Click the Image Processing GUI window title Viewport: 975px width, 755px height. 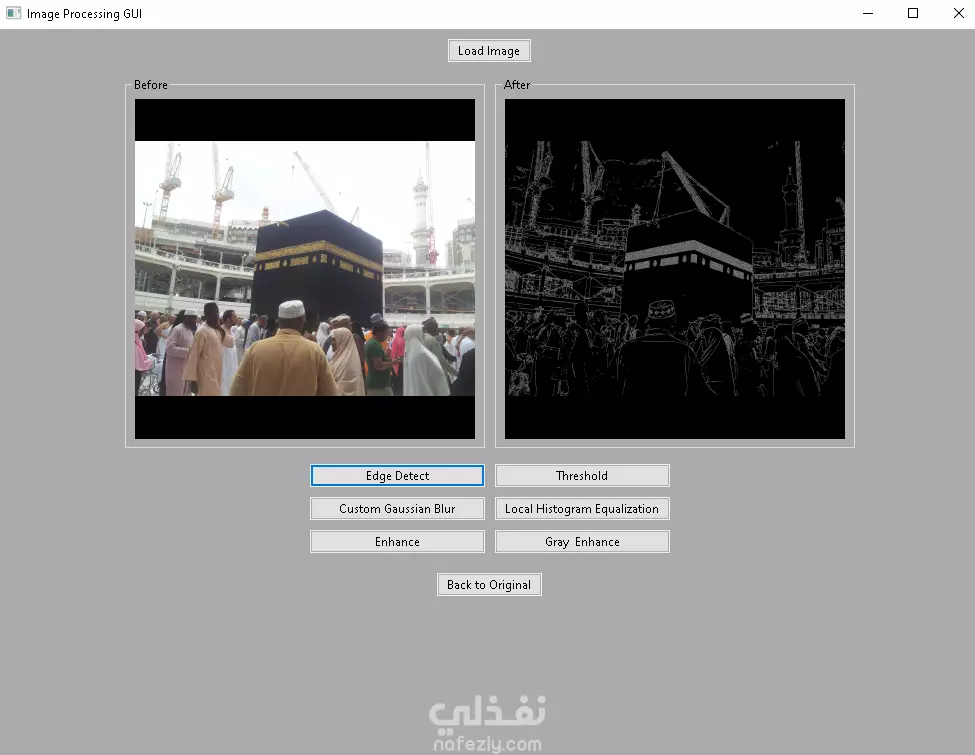pos(84,14)
